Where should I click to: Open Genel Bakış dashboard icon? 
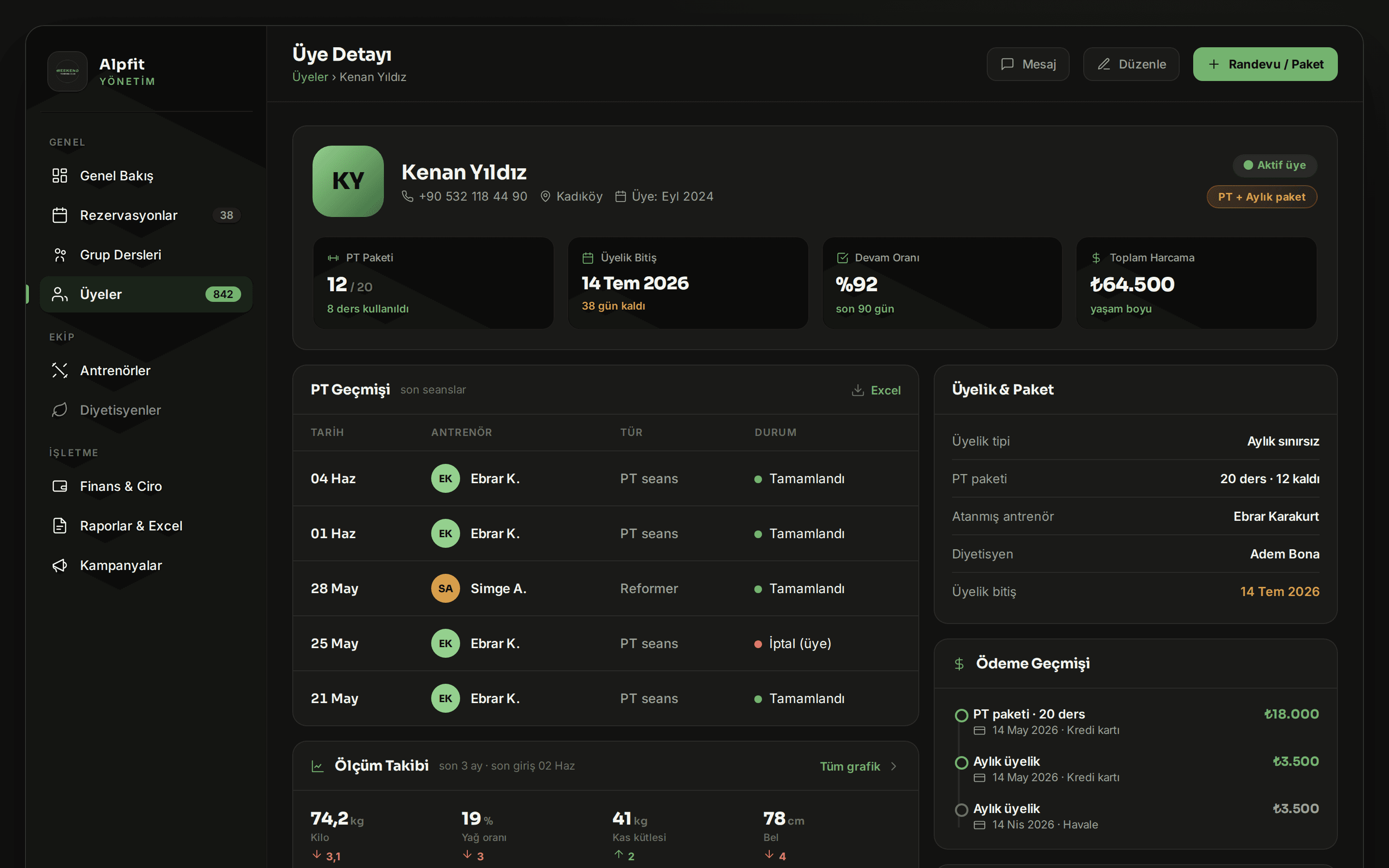point(60,176)
